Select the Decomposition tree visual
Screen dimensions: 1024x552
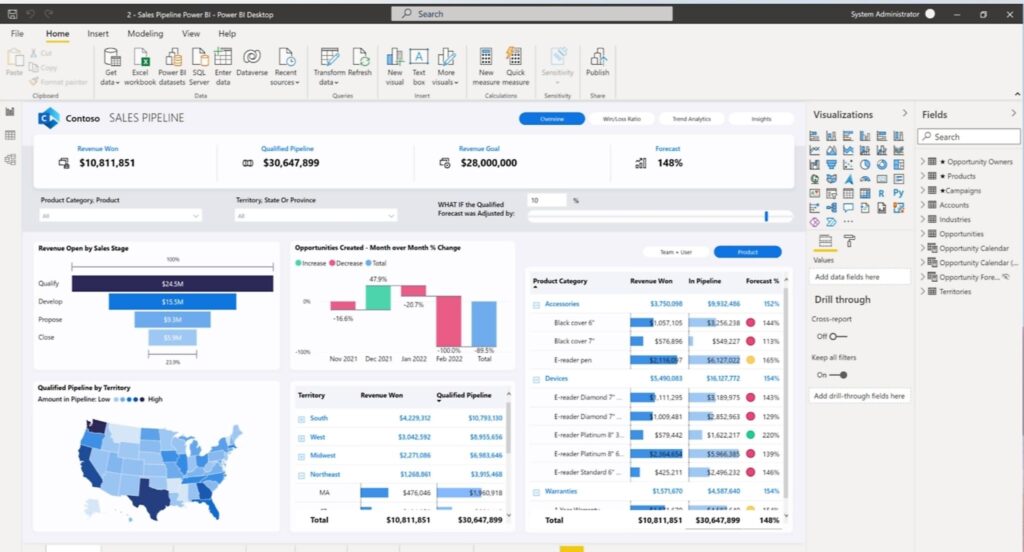click(831, 208)
